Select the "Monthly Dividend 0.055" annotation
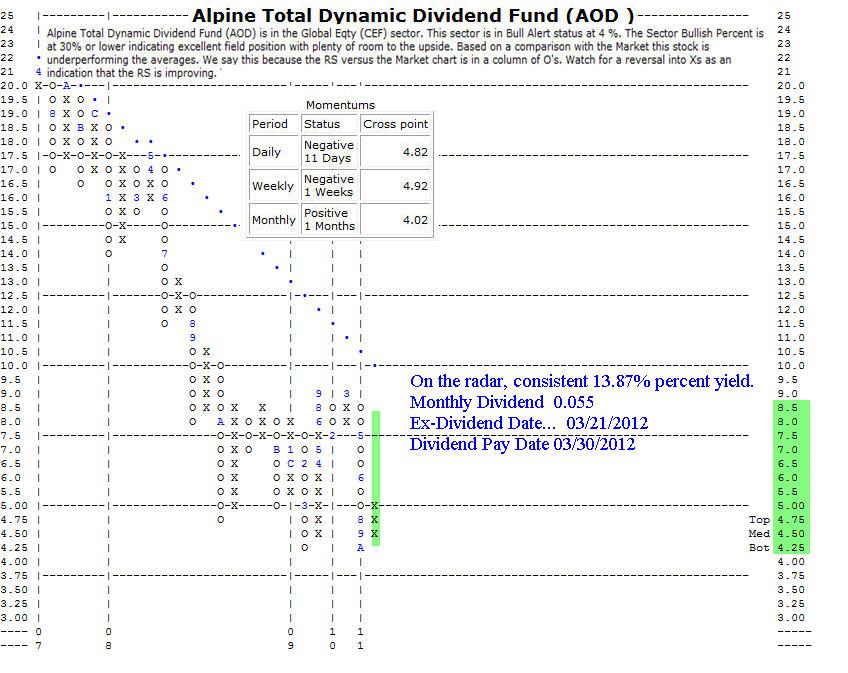Image resolution: width=848 pixels, height=673 pixels. pos(501,402)
